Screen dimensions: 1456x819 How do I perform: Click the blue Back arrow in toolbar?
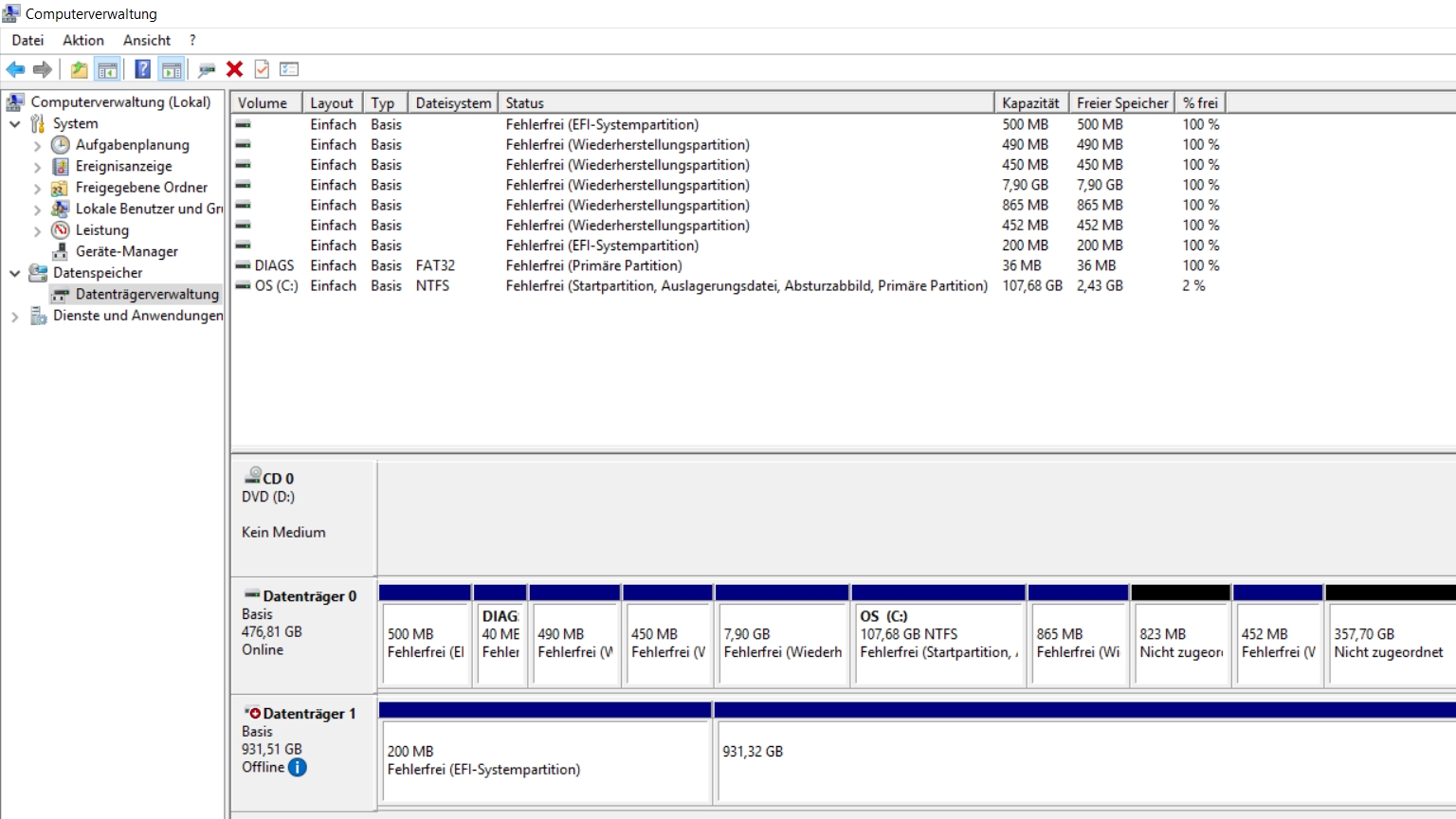15,69
